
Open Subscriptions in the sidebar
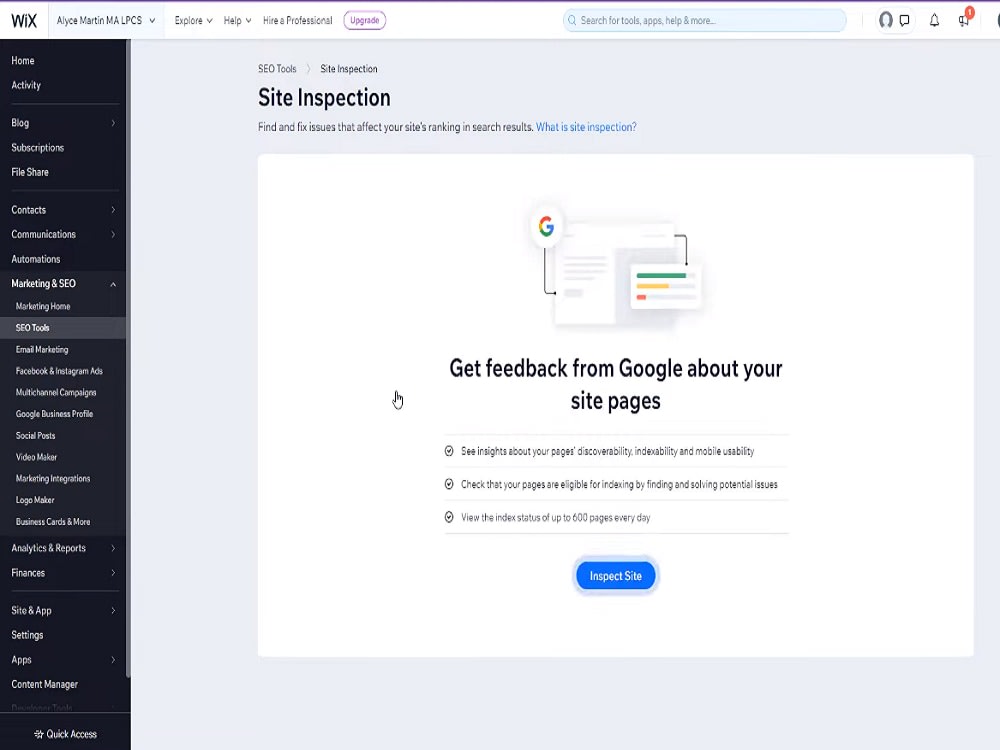pos(38,147)
